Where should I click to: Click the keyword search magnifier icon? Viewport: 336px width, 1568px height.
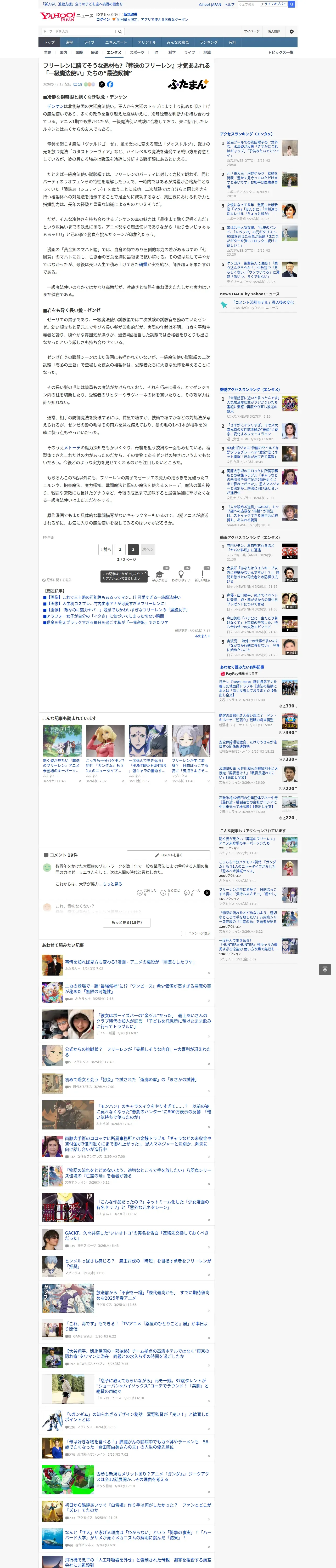[120, 32]
